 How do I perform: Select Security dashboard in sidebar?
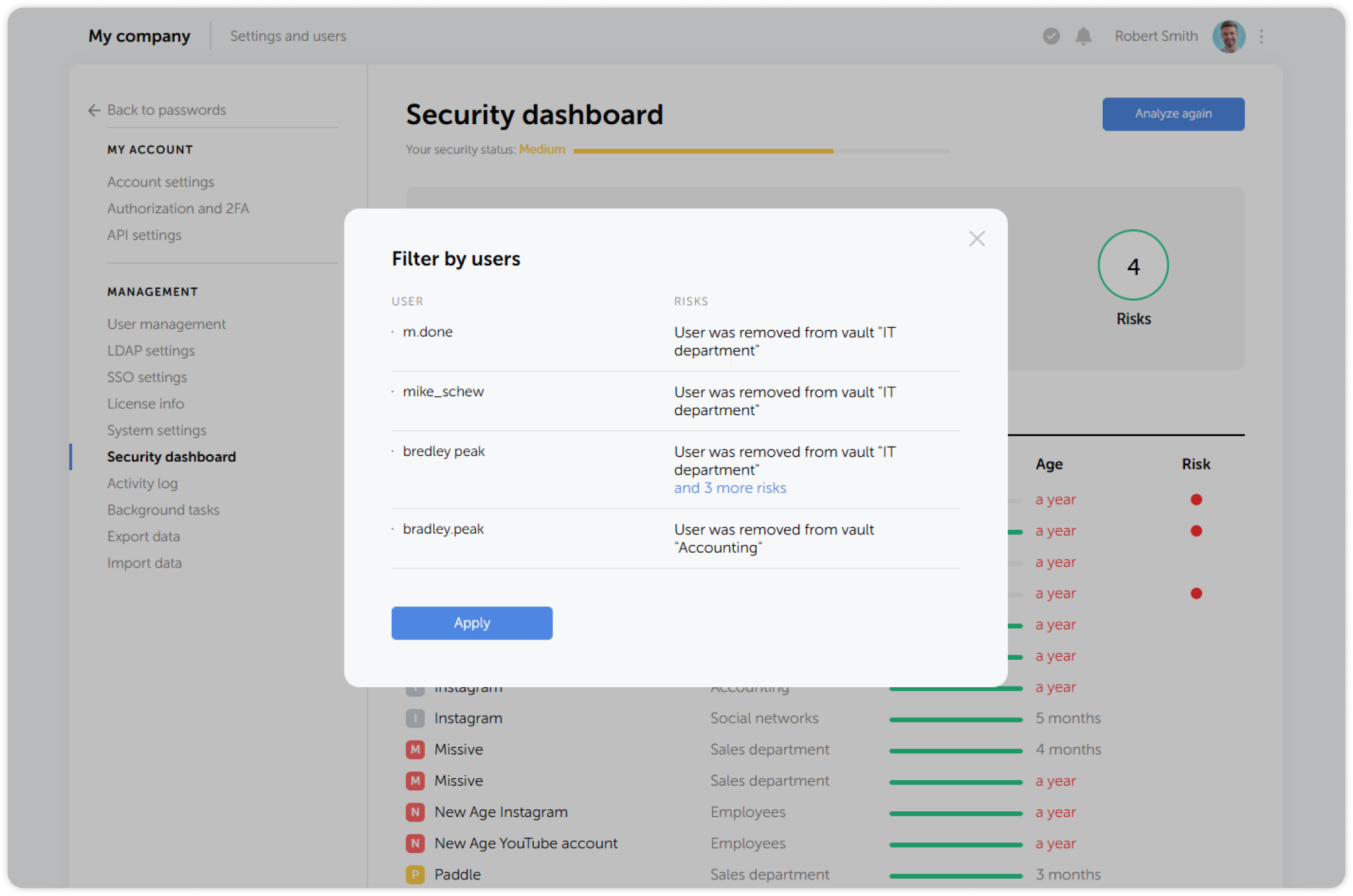171,457
